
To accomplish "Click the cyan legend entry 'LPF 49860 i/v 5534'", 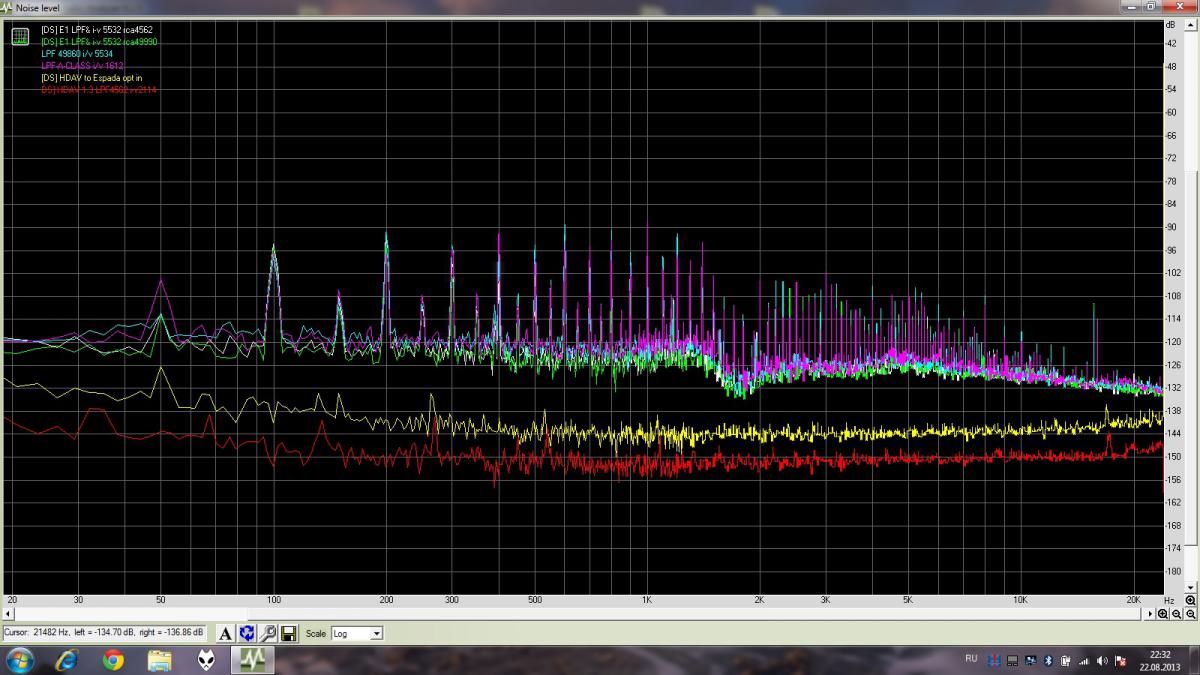I will point(77,54).
